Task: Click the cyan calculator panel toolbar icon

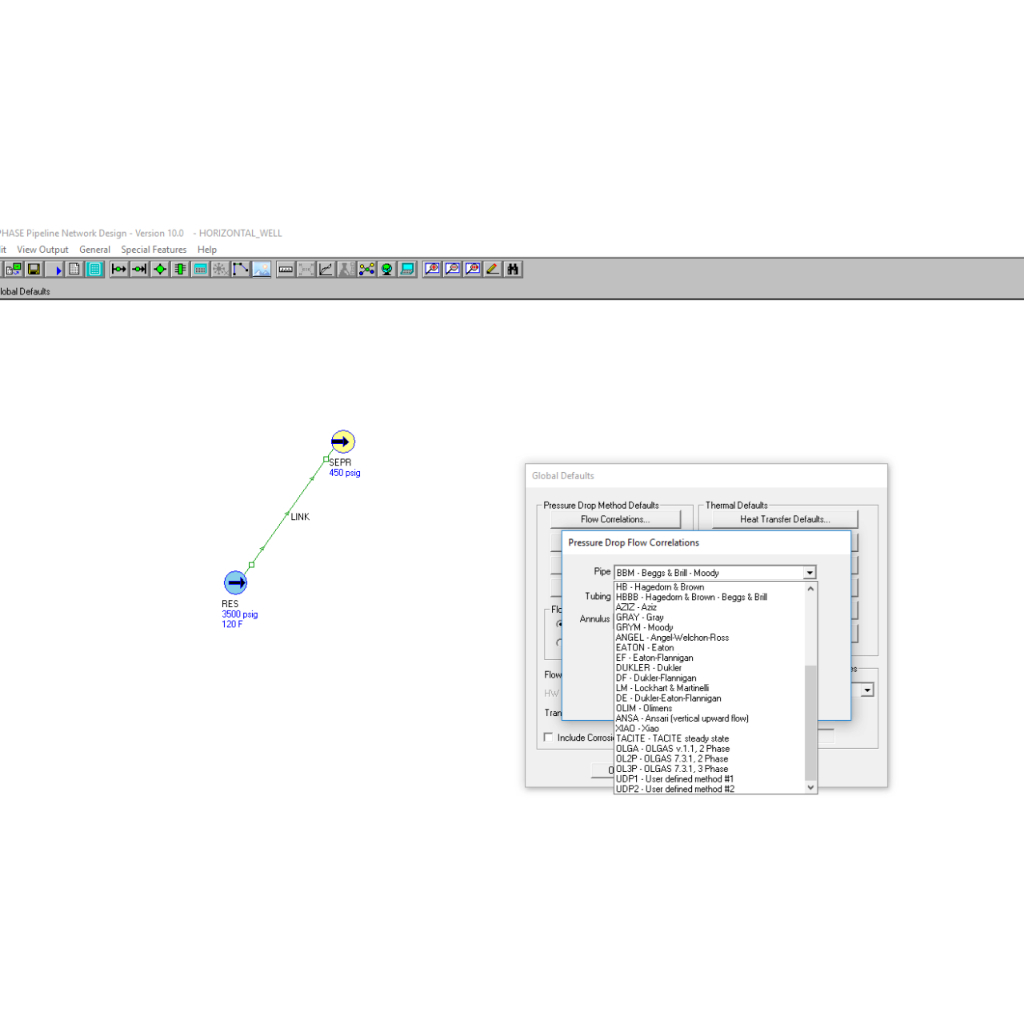Action: tap(200, 269)
